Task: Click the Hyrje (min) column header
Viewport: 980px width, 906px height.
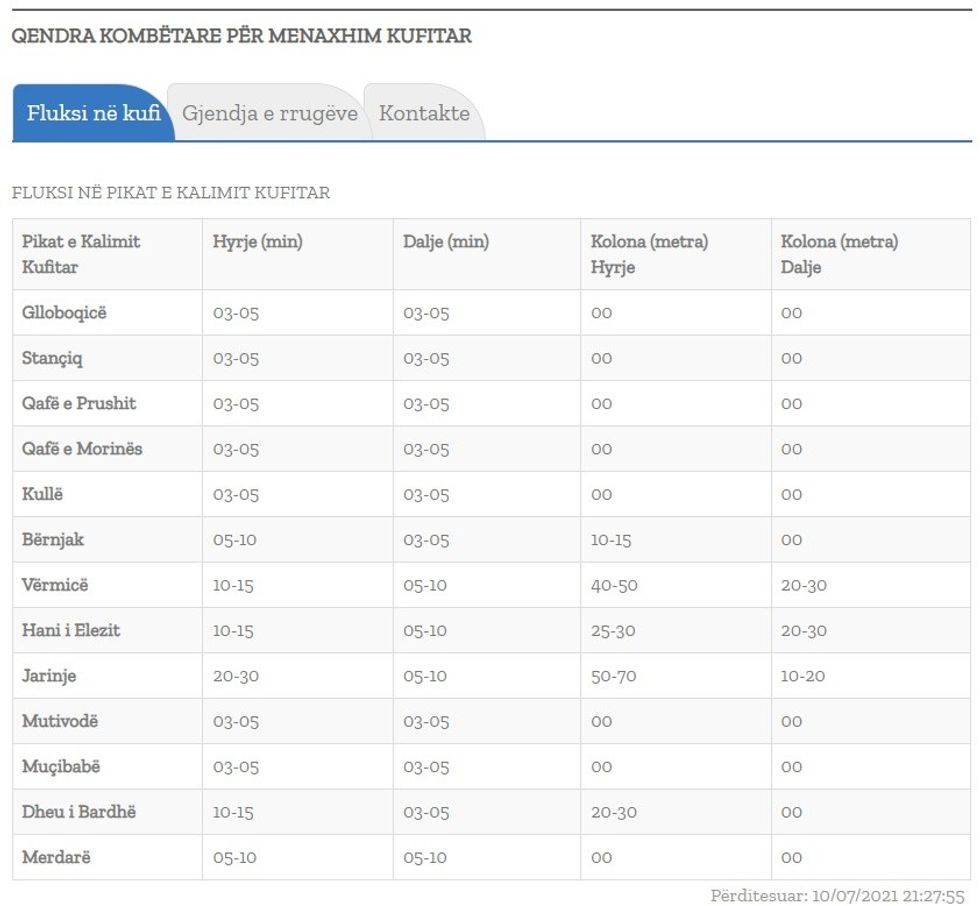Action: pyautogui.click(x=258, y=242)
